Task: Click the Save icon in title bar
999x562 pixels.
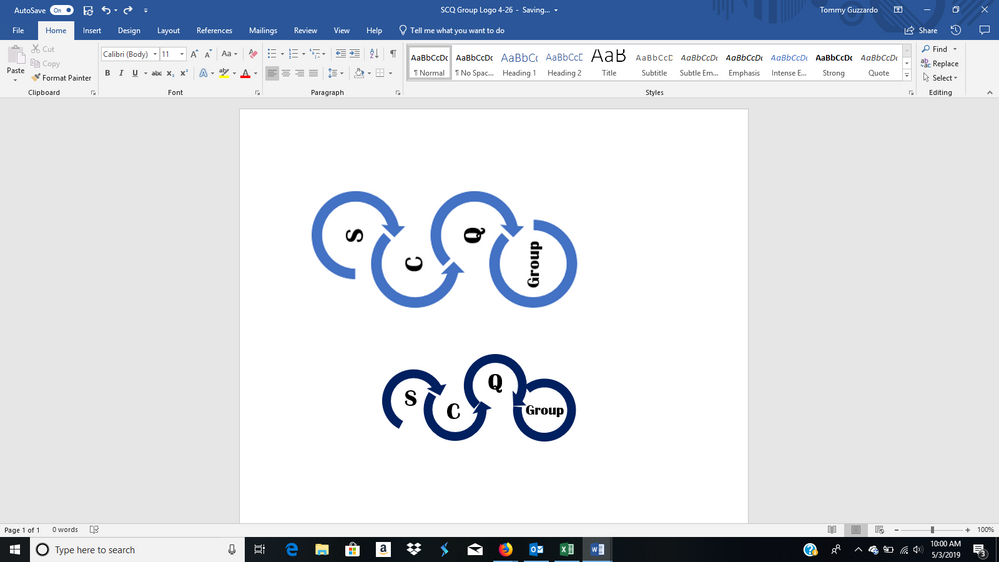Action: (88, 10)
